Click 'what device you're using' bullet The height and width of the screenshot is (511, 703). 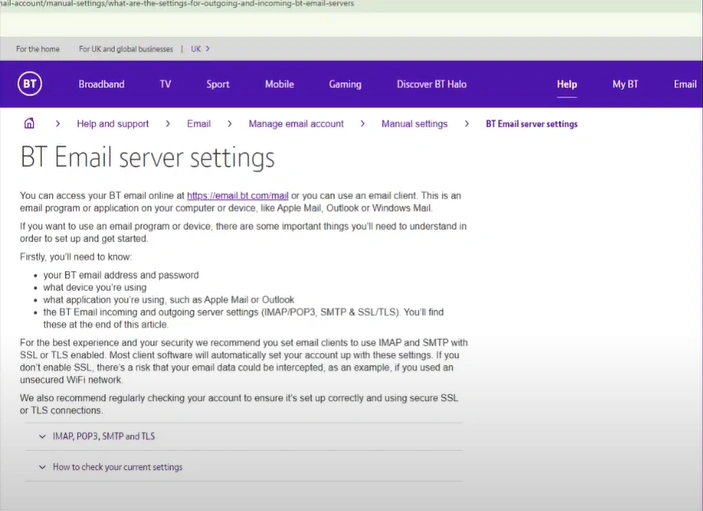[95, 287]
